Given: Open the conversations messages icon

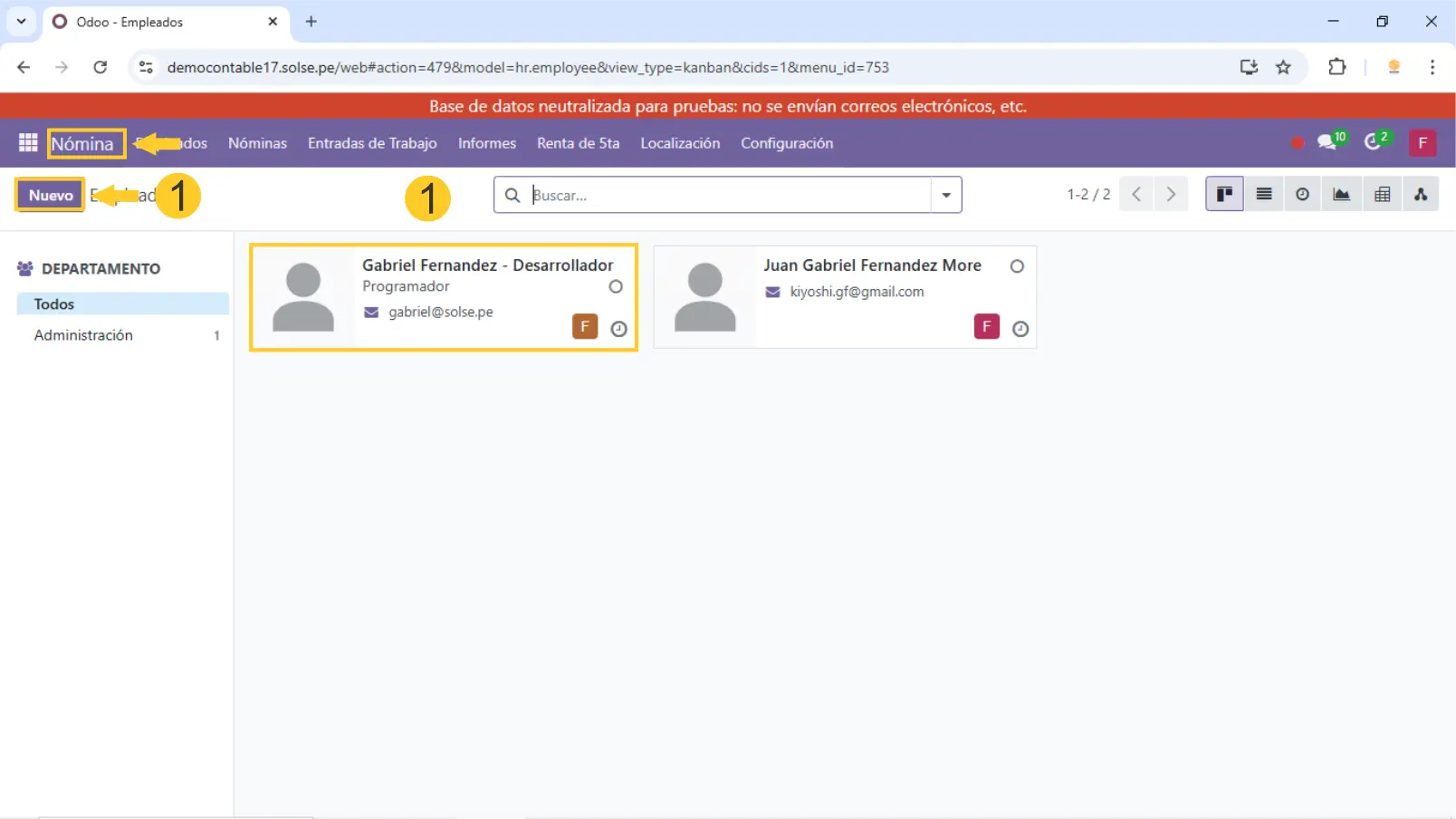Looking at the screenshot, I should tap(1327, 142).
